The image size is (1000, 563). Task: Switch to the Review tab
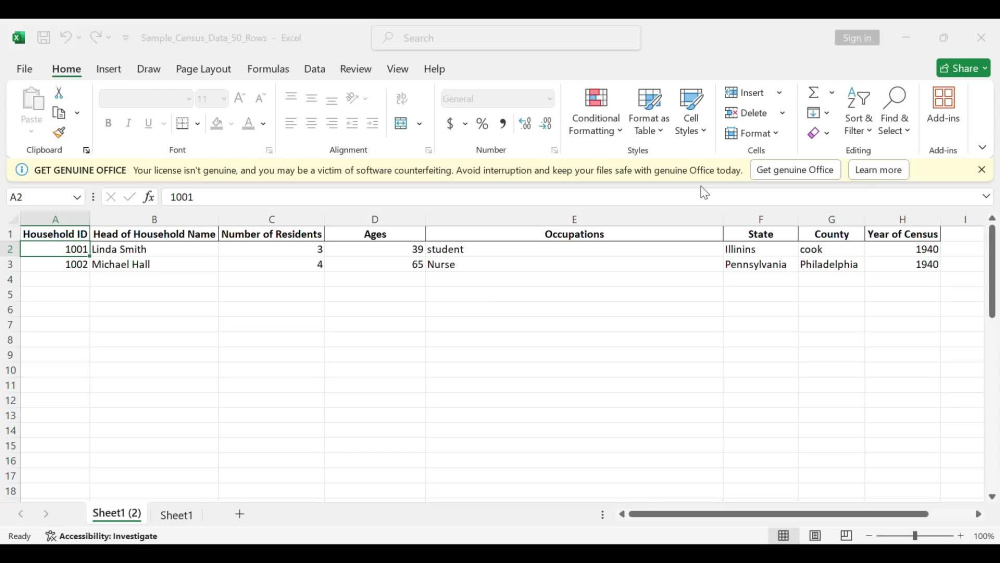(355, 69)
